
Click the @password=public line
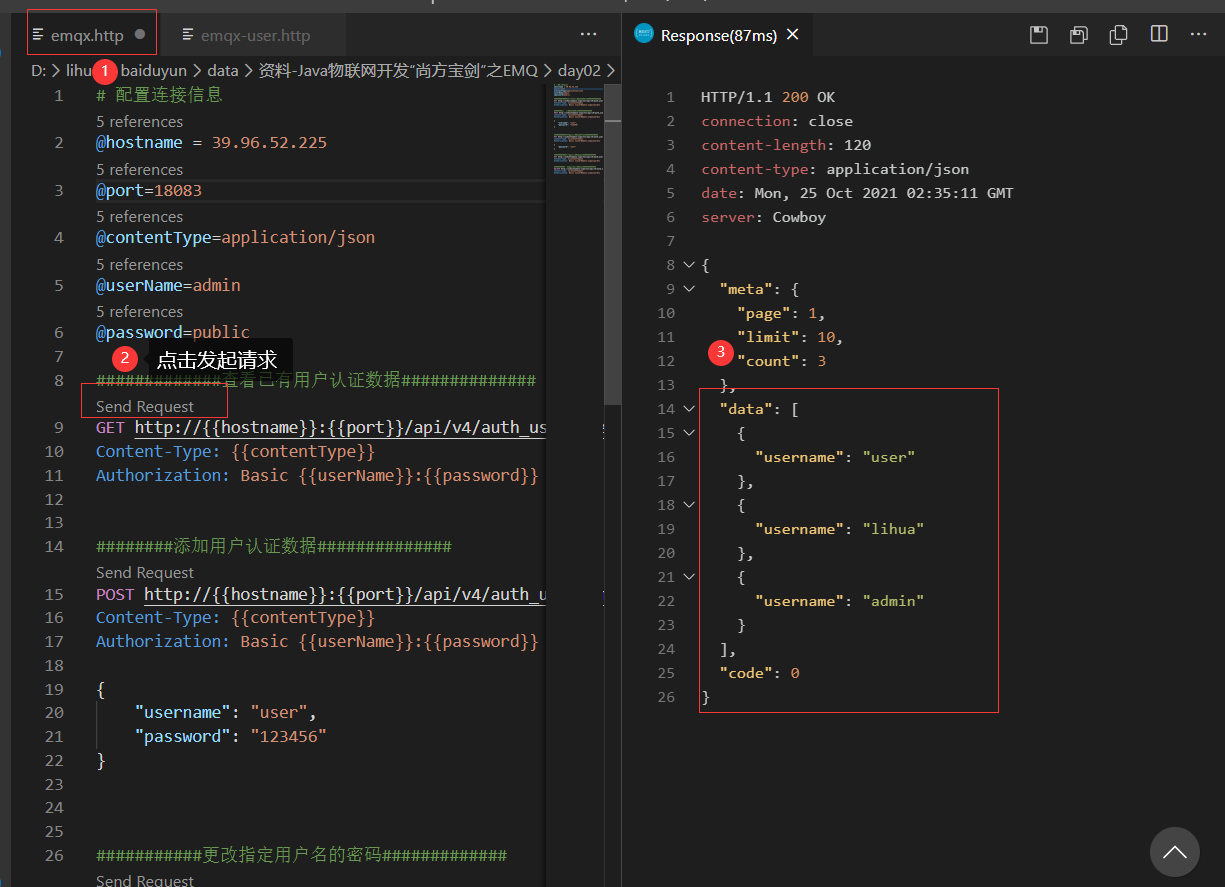click(173, 332)
